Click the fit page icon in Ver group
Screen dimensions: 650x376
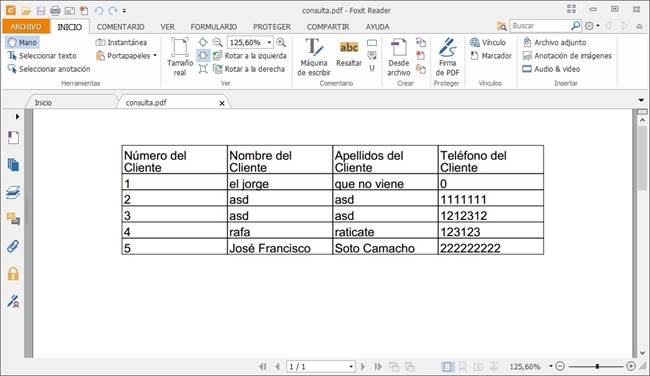point(203,42)
